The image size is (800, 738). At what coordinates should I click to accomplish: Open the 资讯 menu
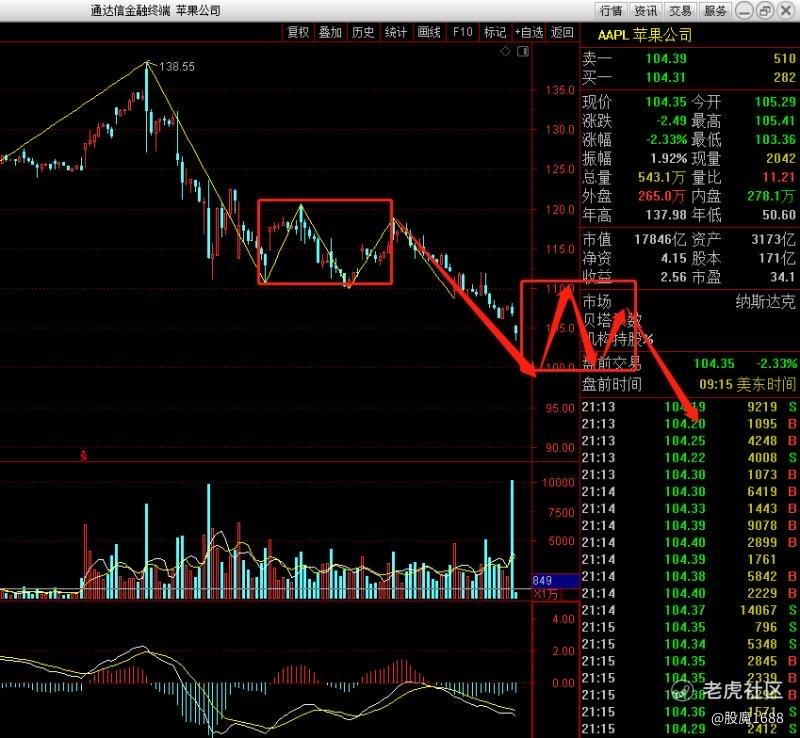coord(645,11)
